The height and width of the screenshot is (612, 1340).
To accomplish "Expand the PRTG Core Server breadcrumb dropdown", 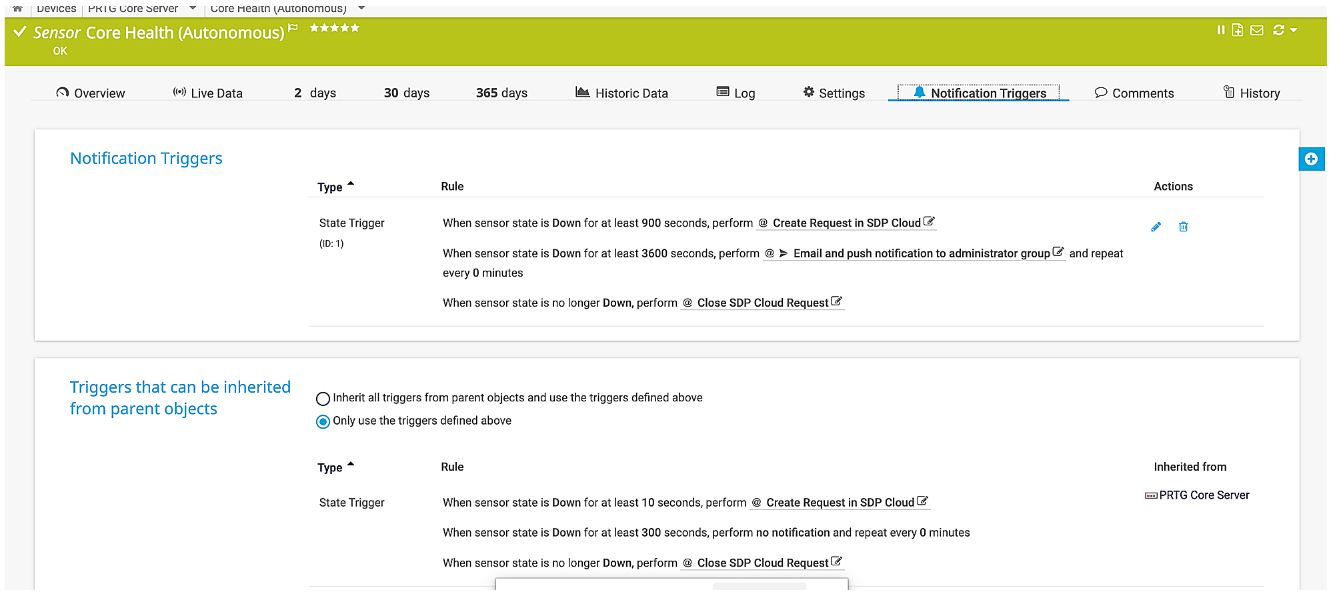I will coord(191,8).
